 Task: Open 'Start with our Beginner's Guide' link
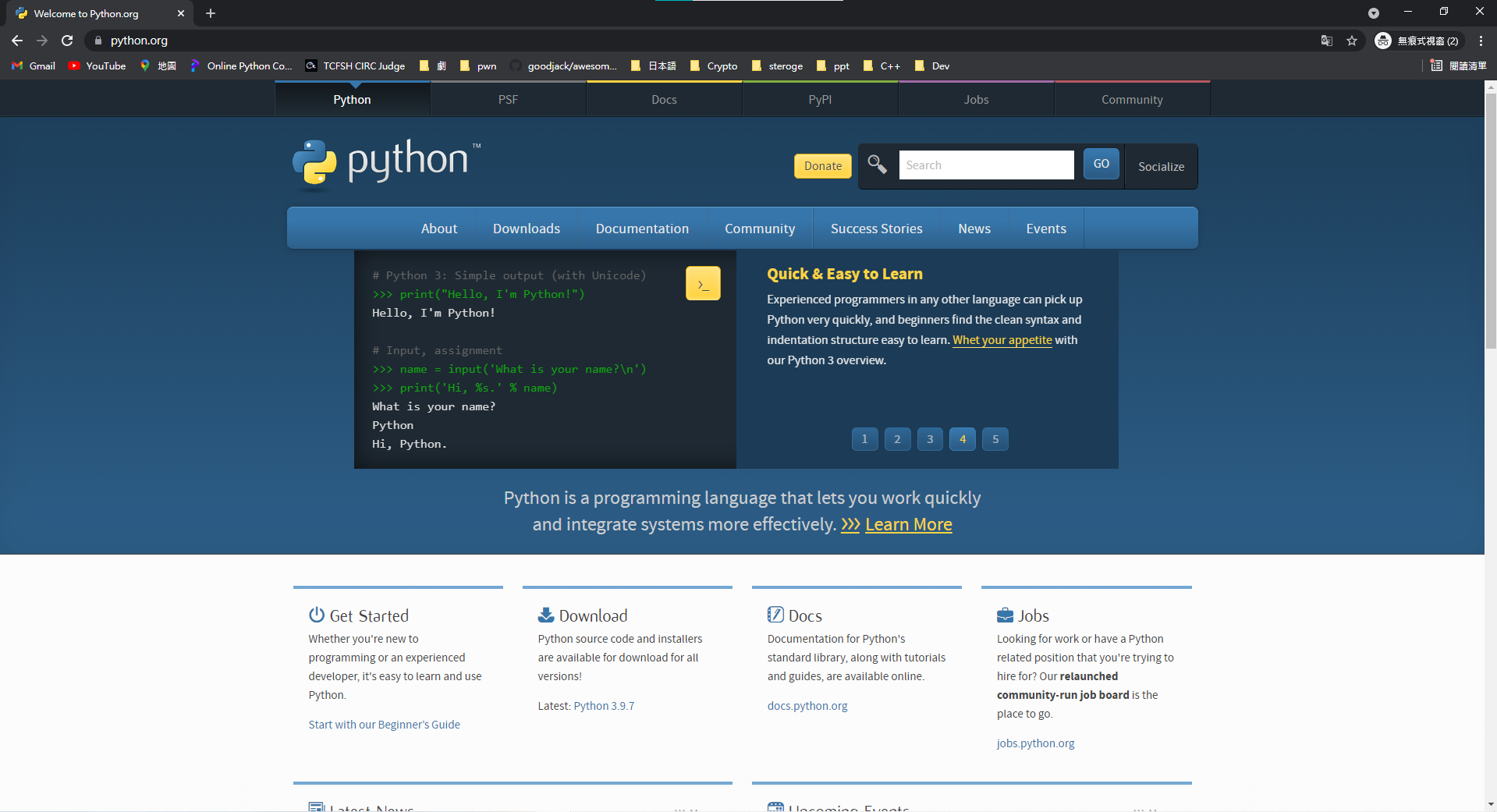click(385, 725)
